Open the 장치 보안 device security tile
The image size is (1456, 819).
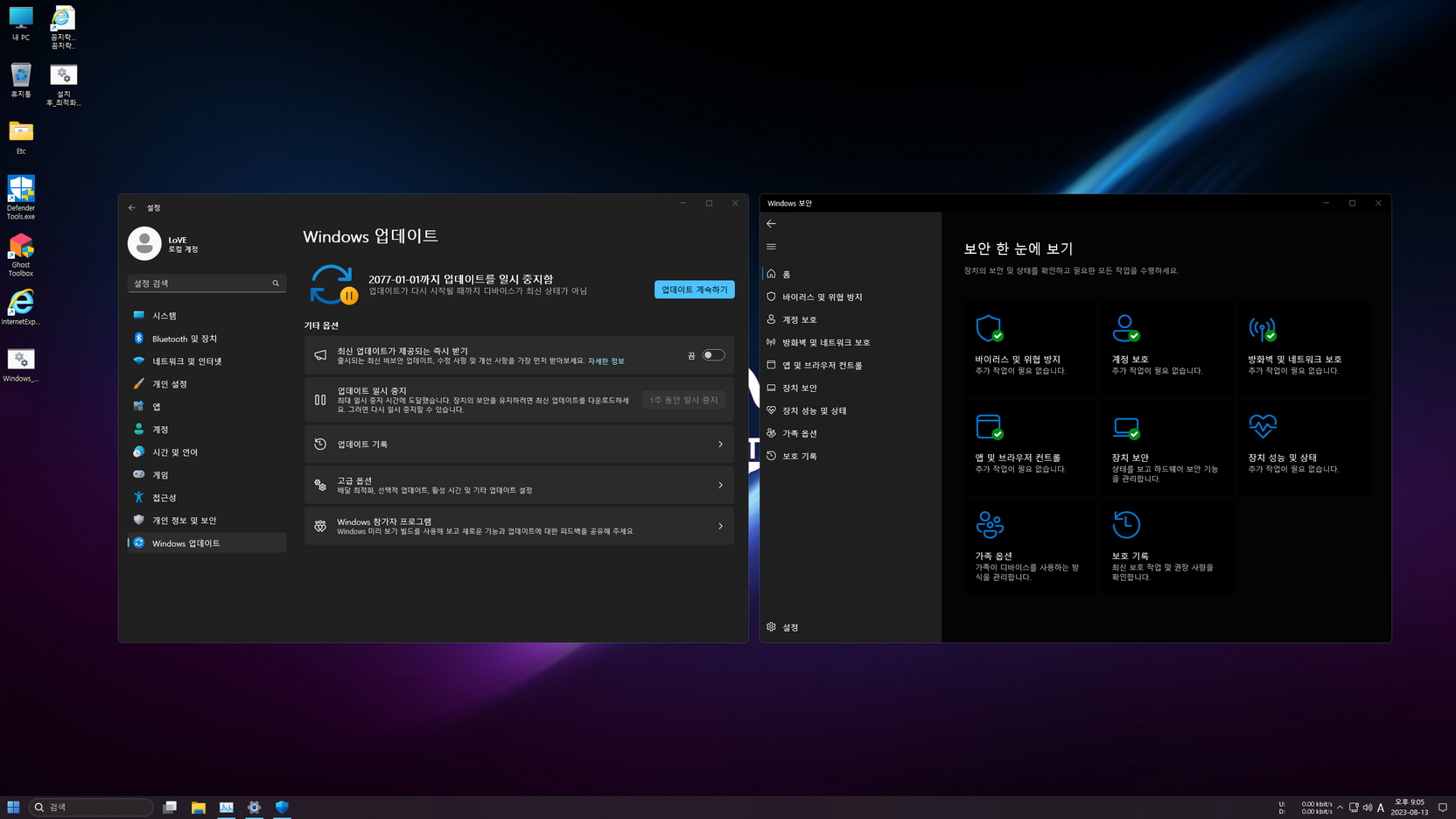(1166, 447)
